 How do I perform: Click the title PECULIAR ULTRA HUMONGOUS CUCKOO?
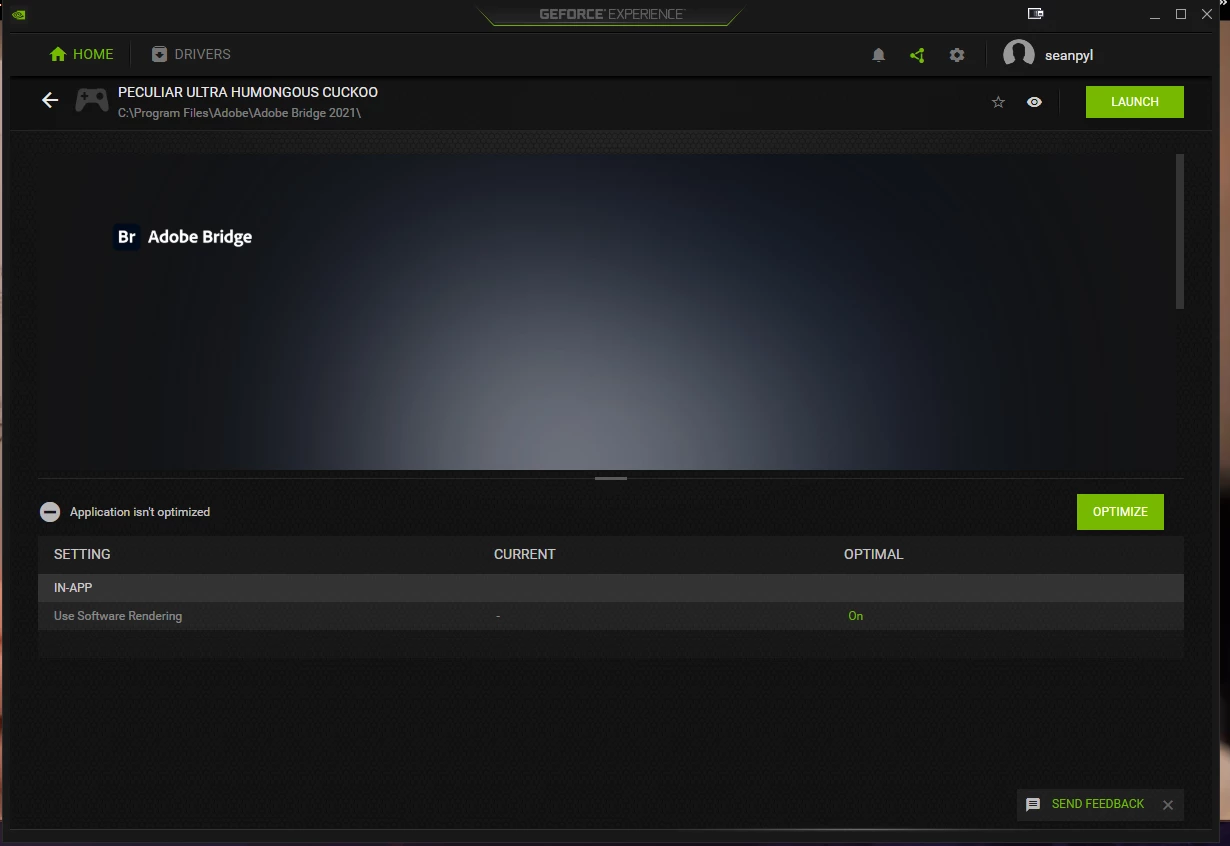248,92
